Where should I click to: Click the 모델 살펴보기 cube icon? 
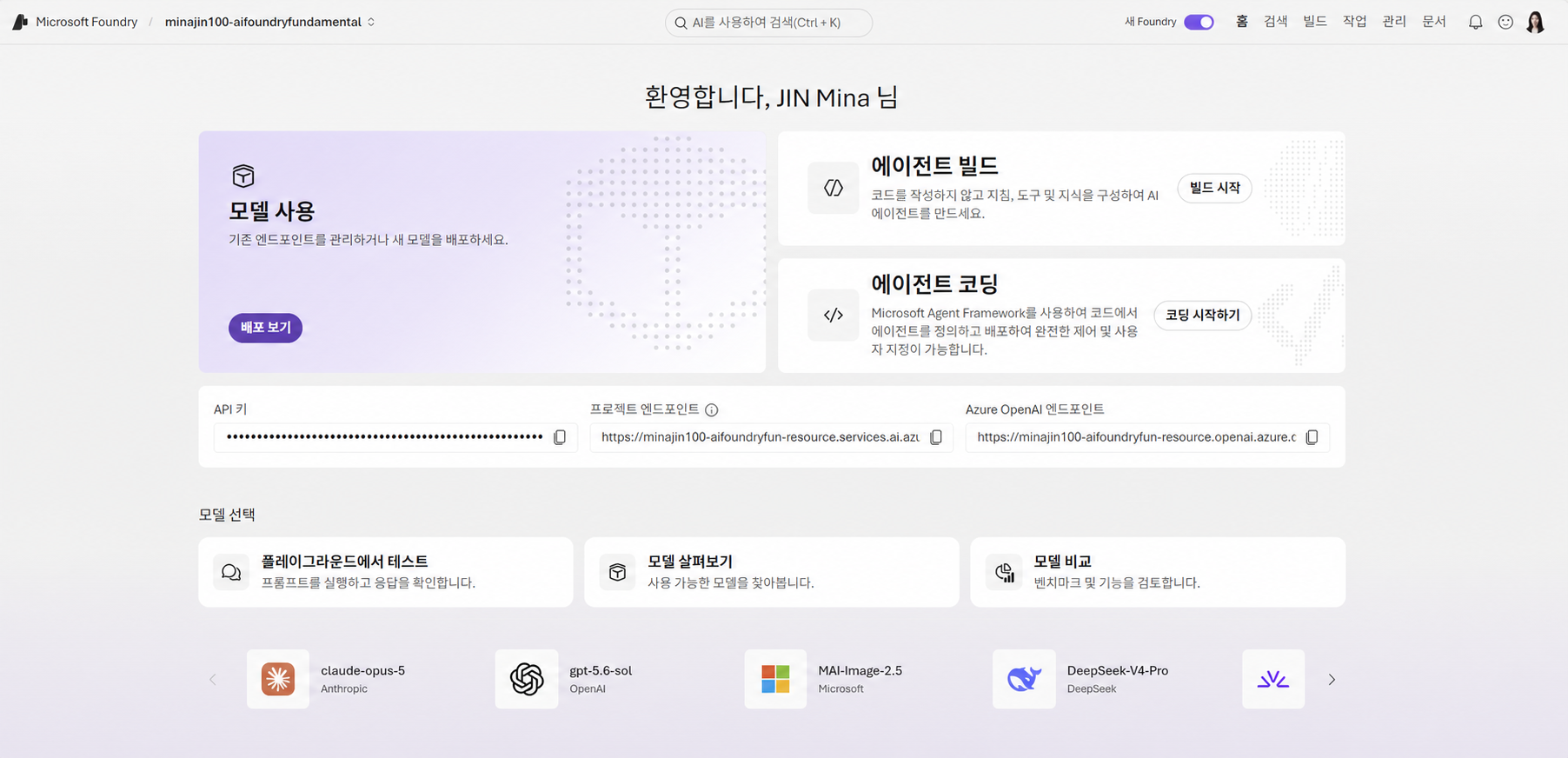[x=617, y=572]
